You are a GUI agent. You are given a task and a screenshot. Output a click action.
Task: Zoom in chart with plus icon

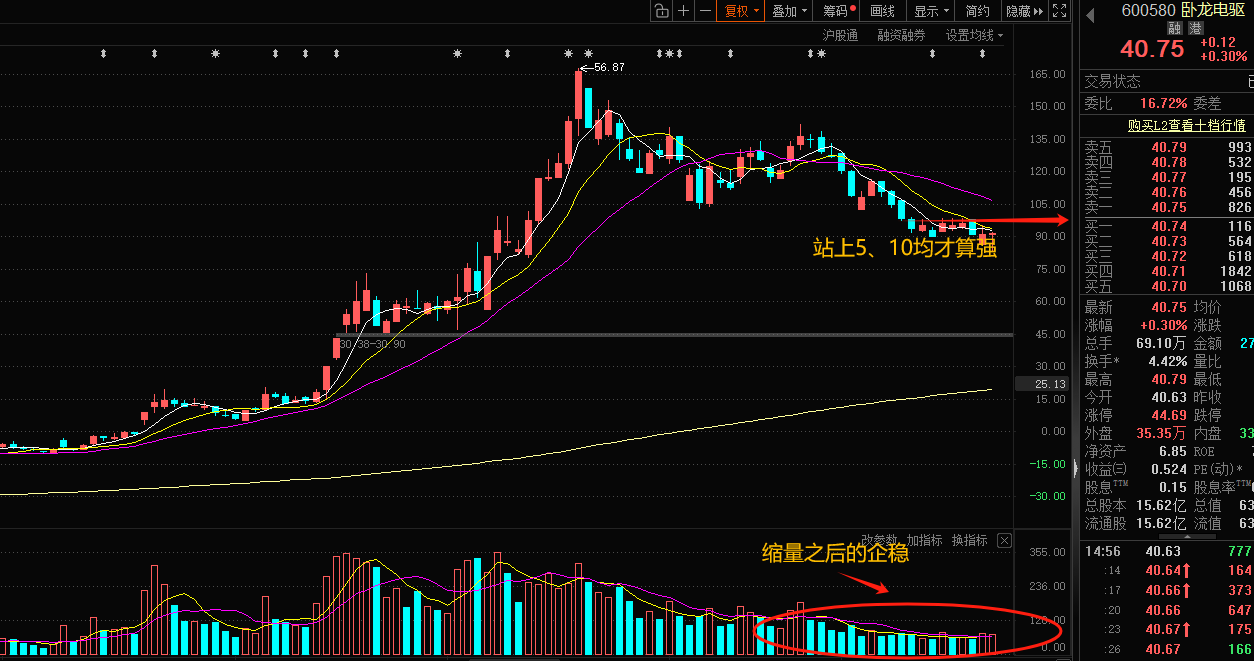(683, 11)
